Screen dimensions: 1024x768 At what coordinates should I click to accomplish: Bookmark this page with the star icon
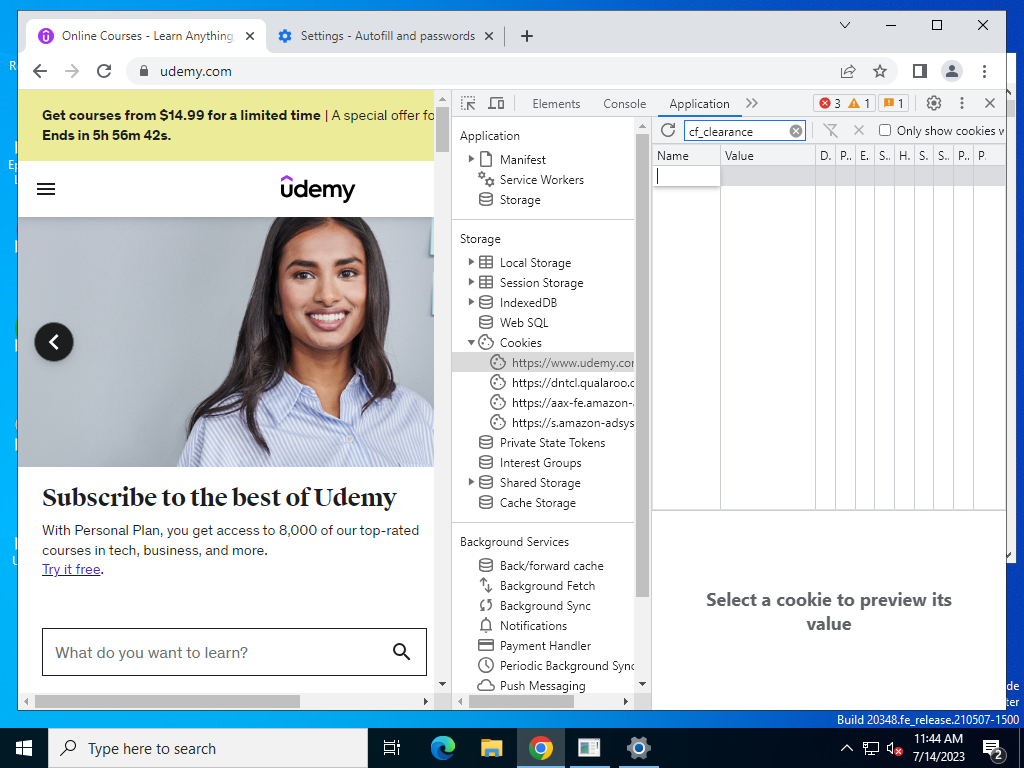tap(880, 71)
